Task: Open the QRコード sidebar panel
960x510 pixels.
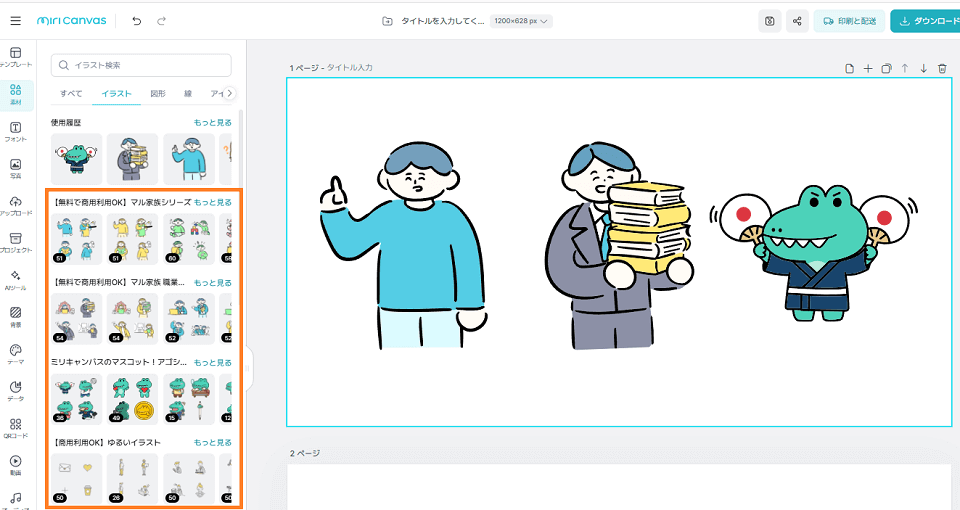Action: (15, 427)
